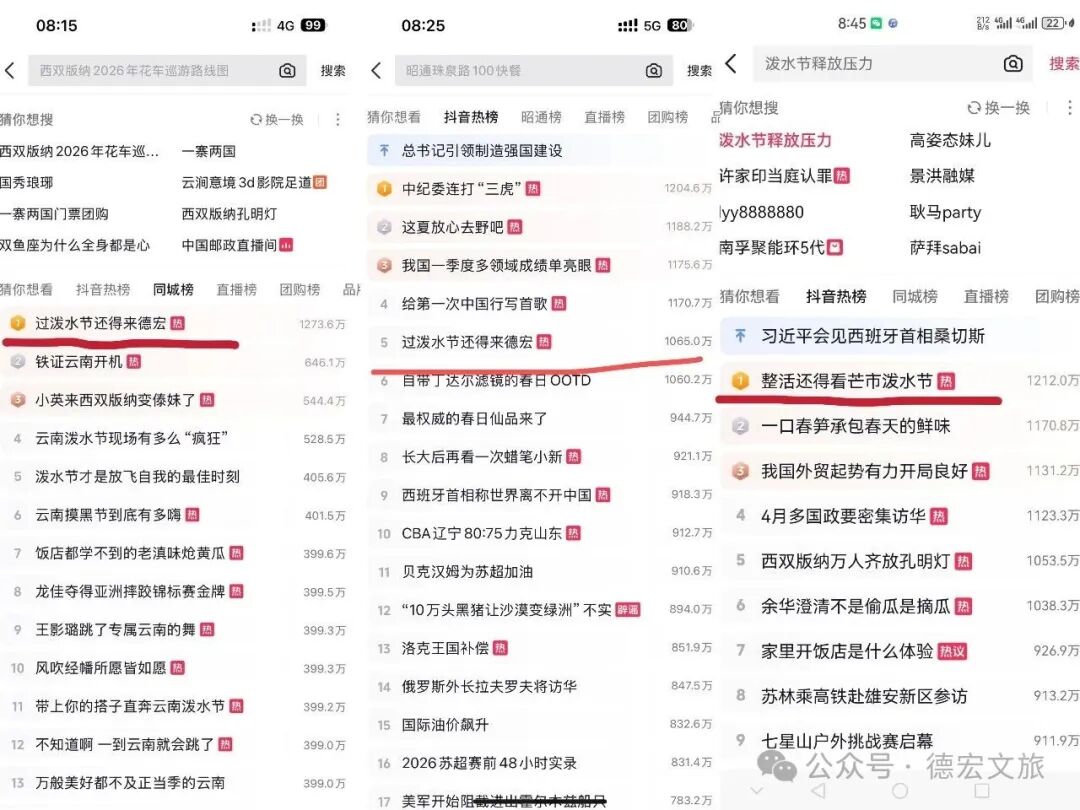Open 团购榜 tab in middle phone

(x=667, y=117)
